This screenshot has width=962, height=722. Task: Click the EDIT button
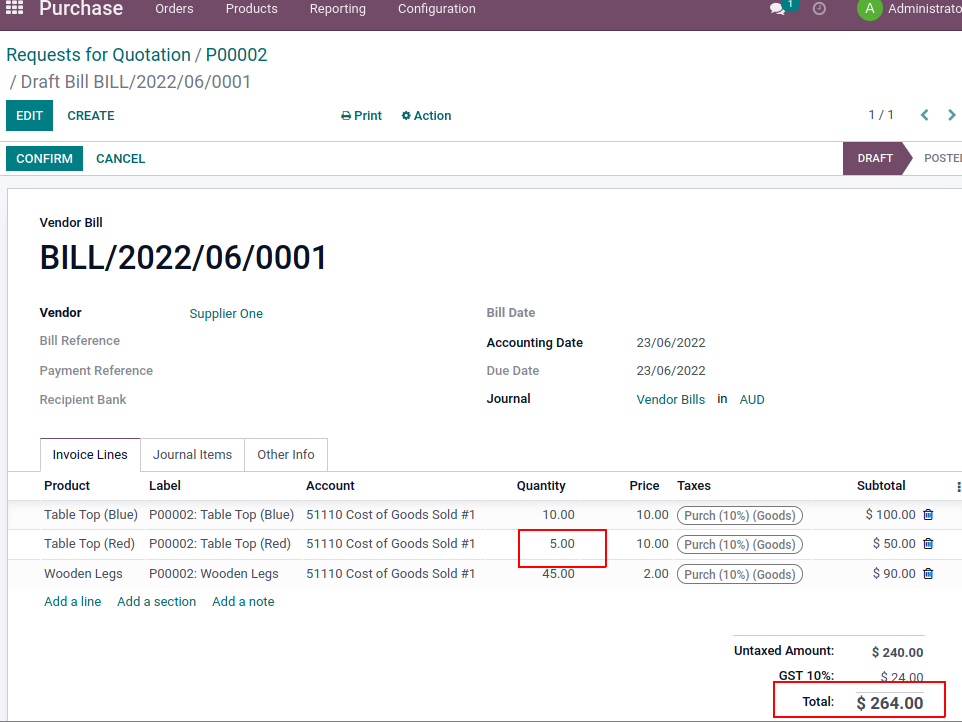[29, 115]
